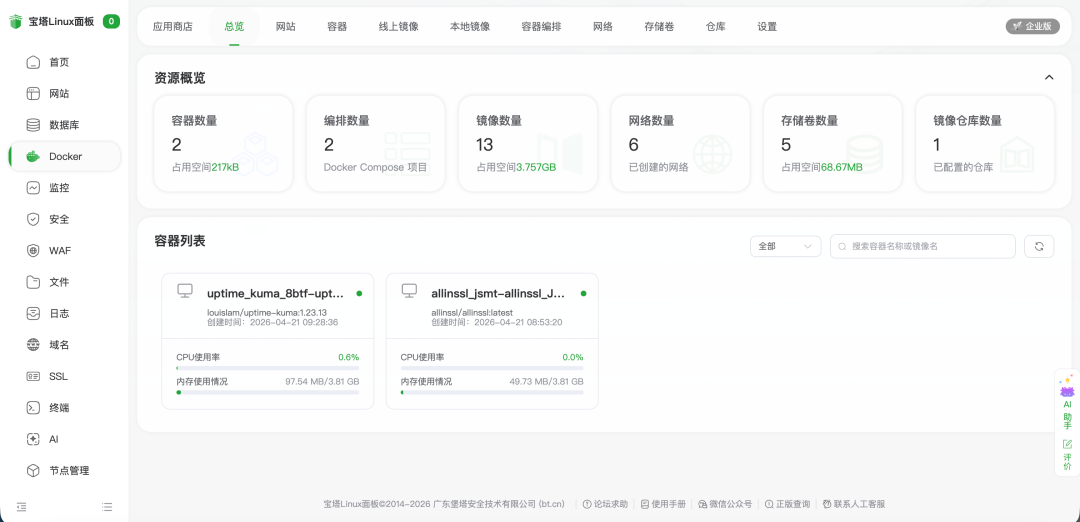Image resolution: width=1080 pixels, height=522 pixels.
Task: Click the 评价 feedback widget
Action: 1067,455
